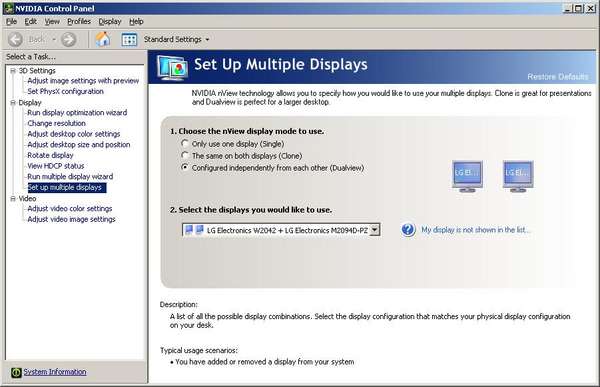Open Adjust video image settings
This screenshot has height=387, width=600.
pos(71,219)
